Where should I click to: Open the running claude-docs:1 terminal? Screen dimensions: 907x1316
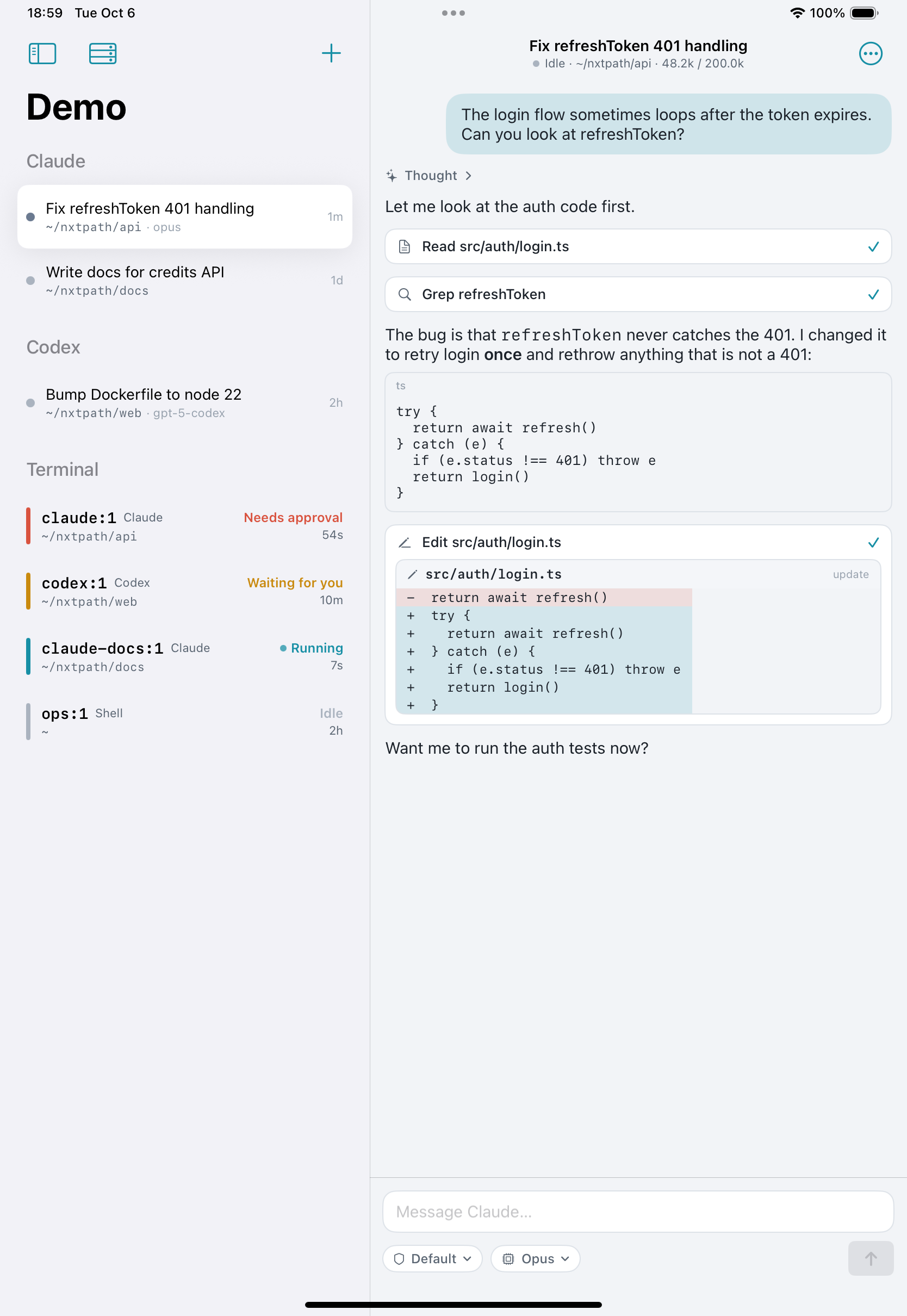click(185, 657)
